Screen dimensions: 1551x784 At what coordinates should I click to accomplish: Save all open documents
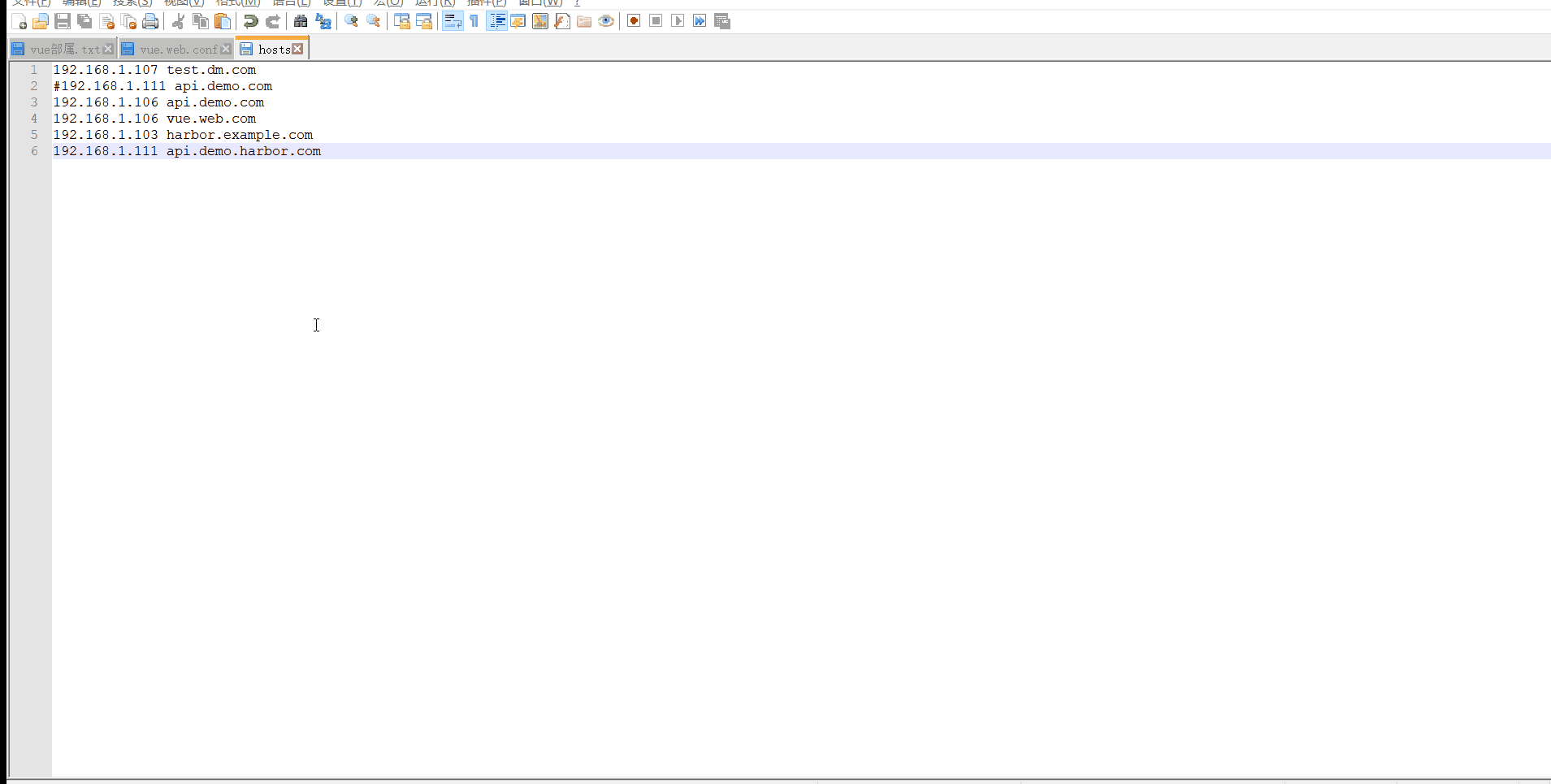pos(84,21)
